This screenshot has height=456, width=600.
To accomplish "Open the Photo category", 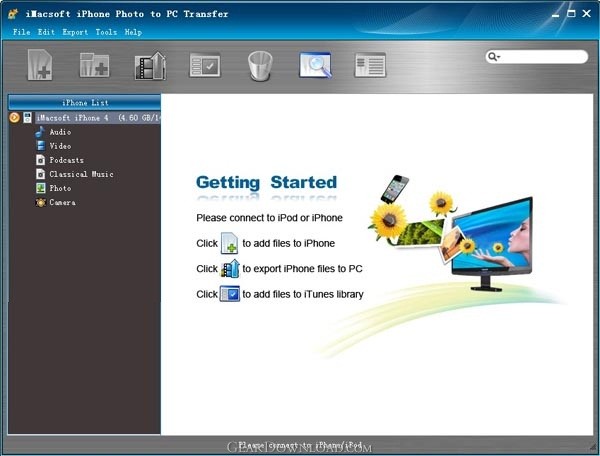I will [60, 188].
